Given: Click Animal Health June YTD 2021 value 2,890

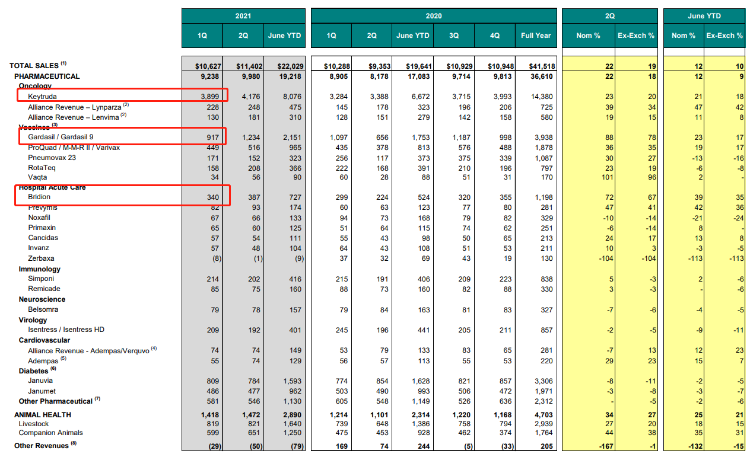Looking at the screenshot, I should (292, 414).
